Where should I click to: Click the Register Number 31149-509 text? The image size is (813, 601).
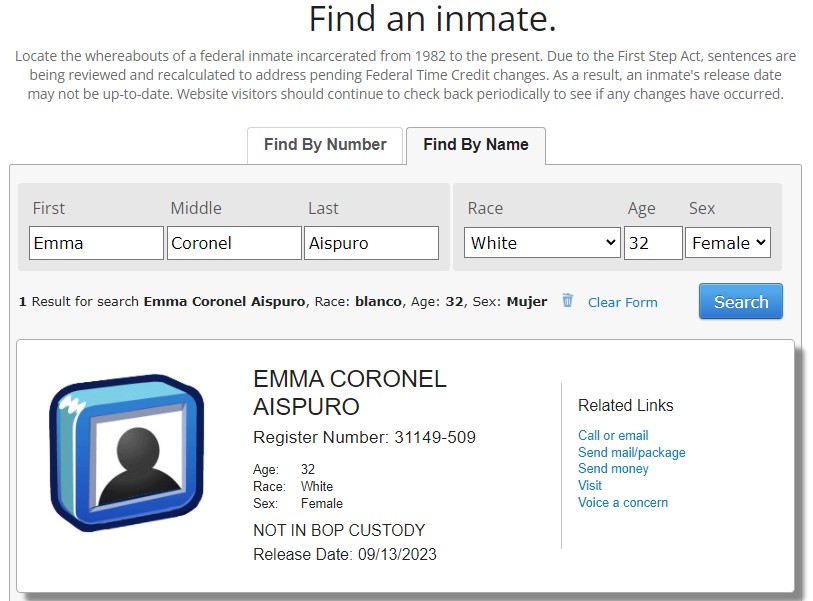coord(364,438)
